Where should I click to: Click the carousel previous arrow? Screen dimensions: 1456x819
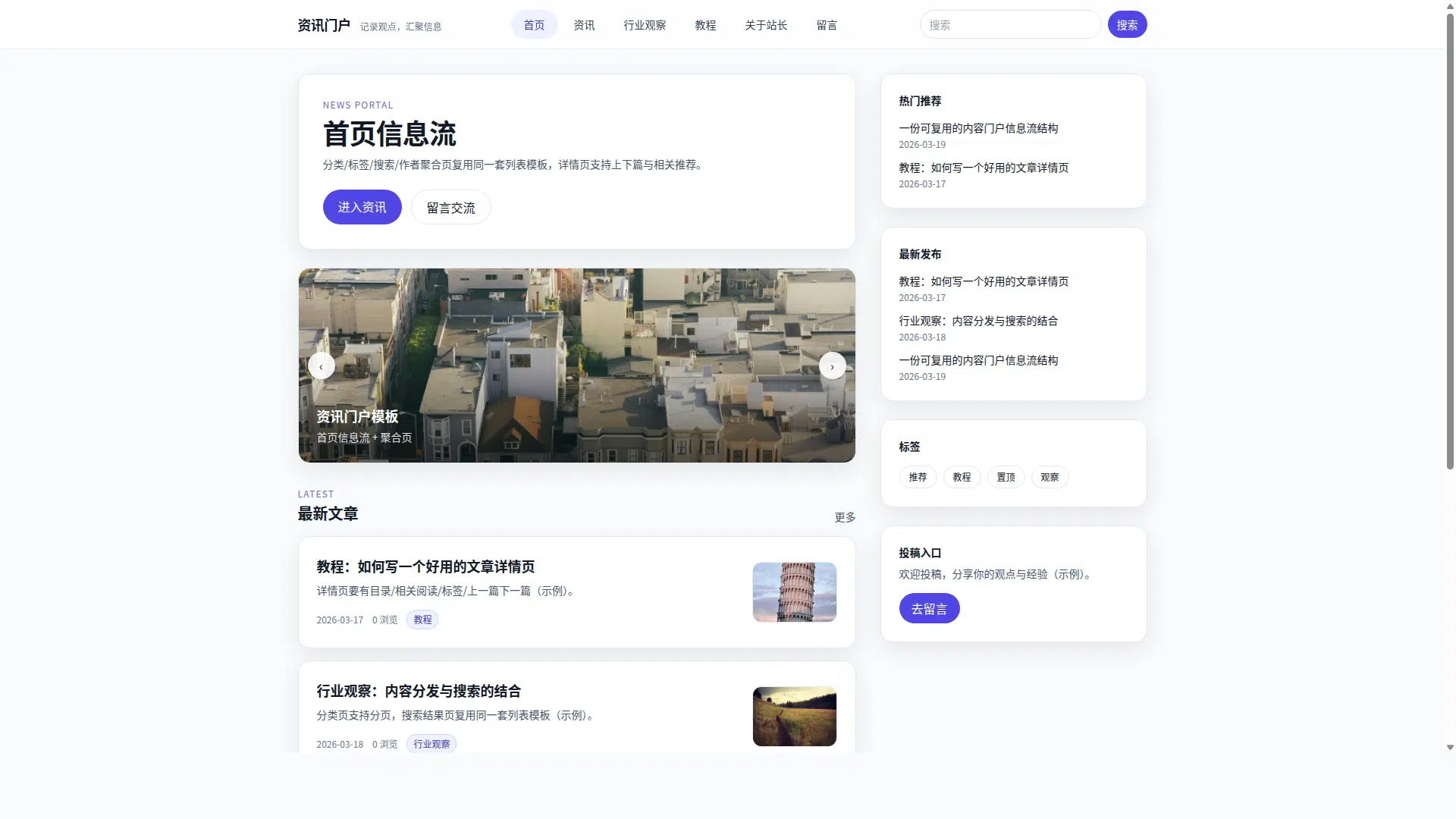321,366
